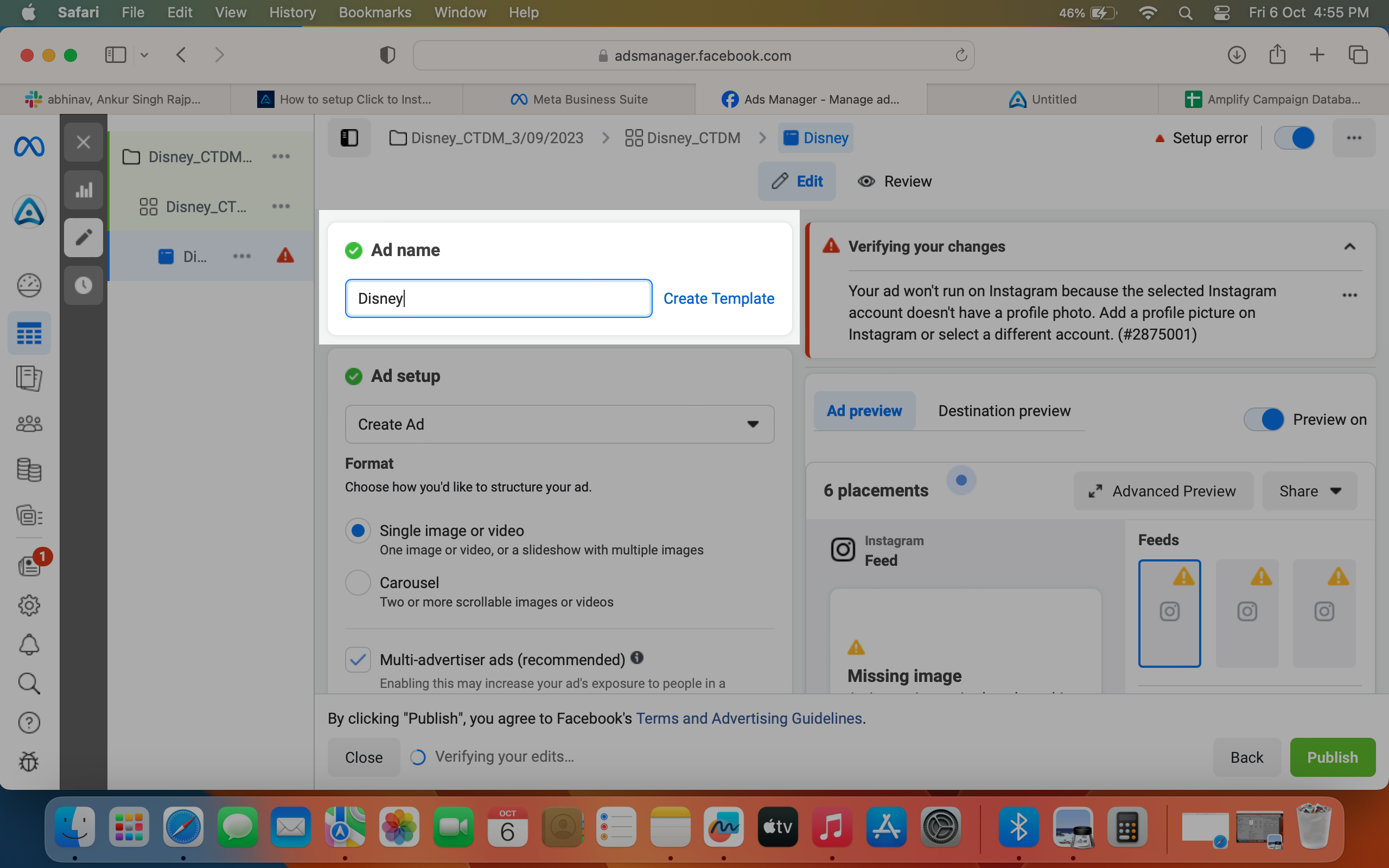Click the green Publish button
The width and height of the screenshot is (1389, 868).
coord(1332,757)
